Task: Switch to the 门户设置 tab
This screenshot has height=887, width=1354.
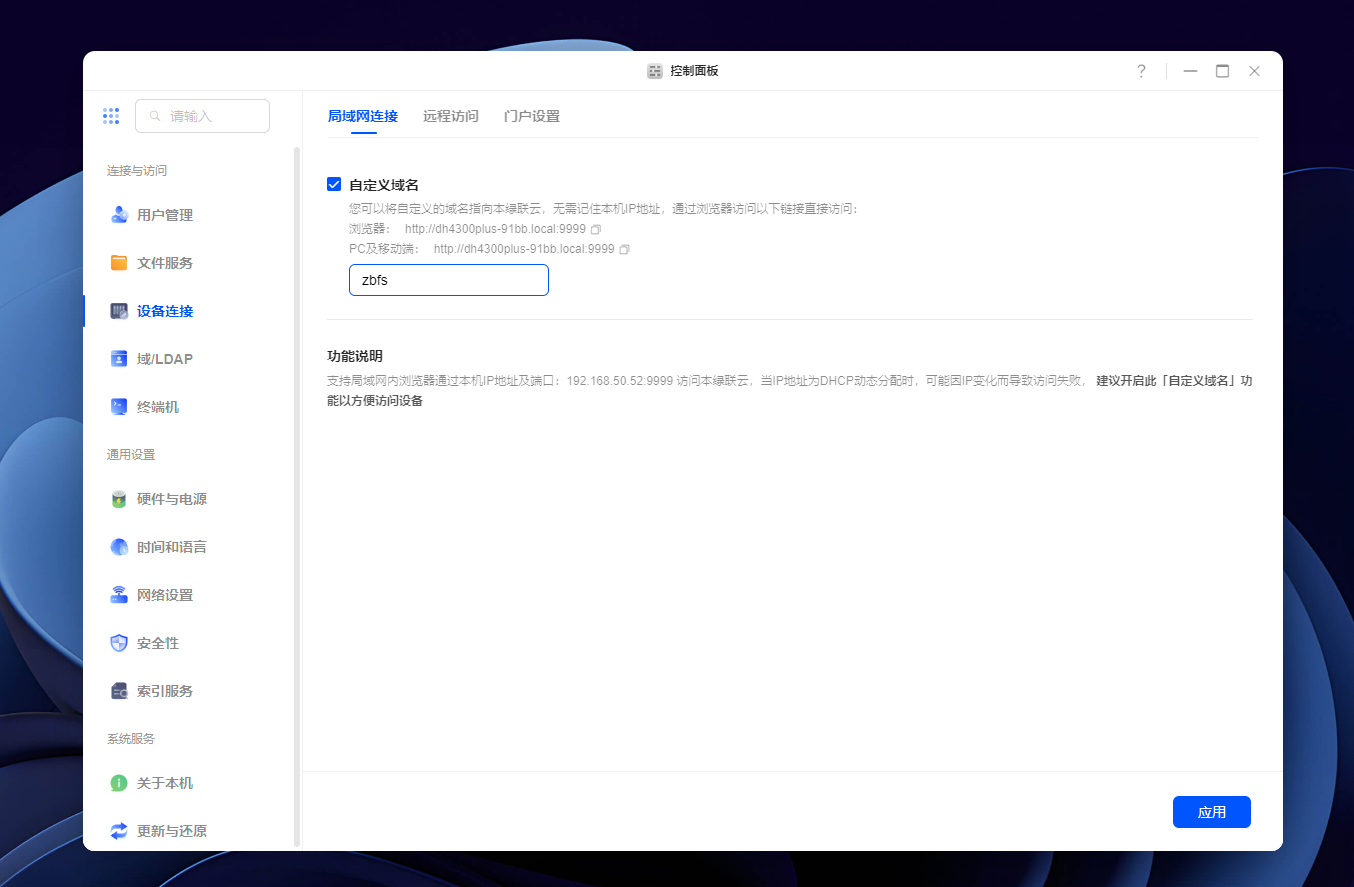Action: click(x=532, y=116)
